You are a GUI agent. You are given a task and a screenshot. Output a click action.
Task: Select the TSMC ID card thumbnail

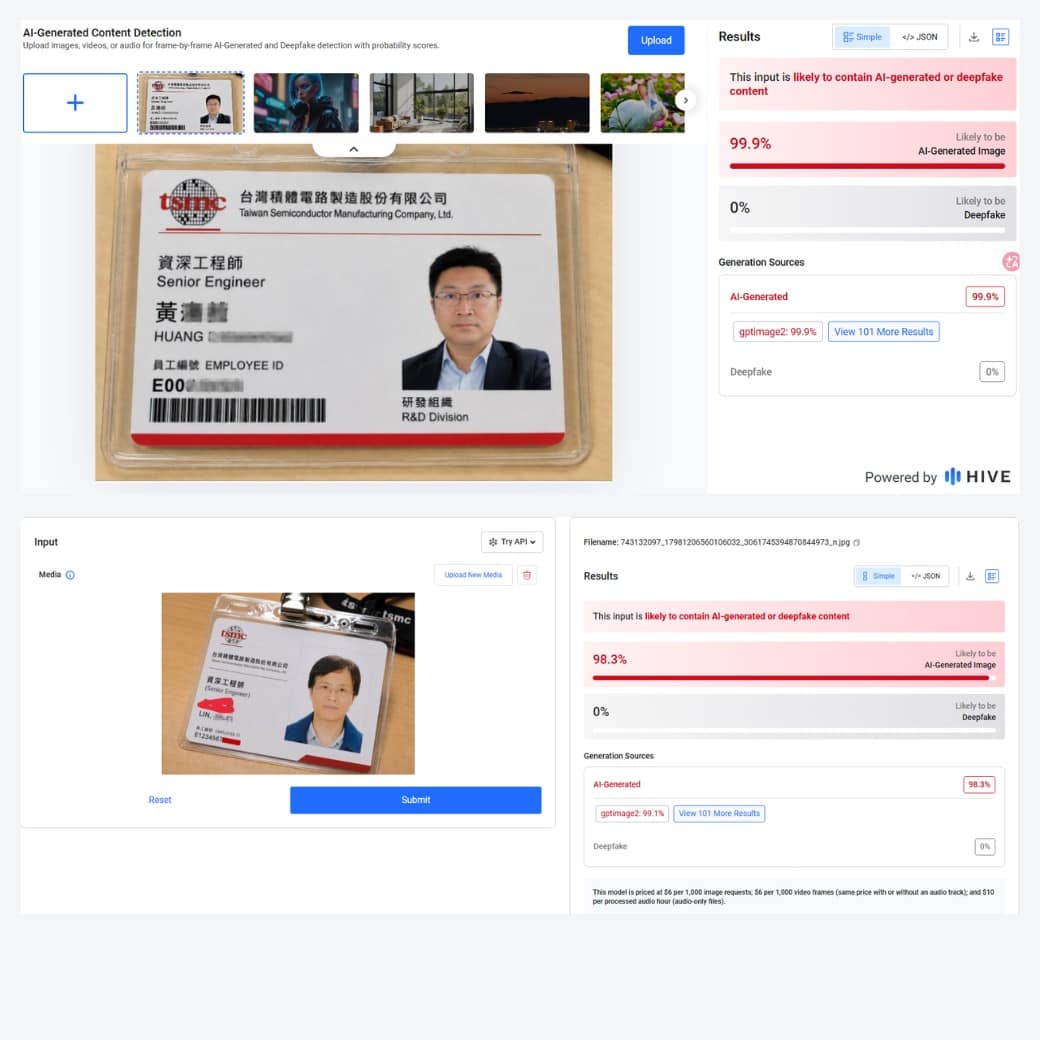tap(190, 103)
